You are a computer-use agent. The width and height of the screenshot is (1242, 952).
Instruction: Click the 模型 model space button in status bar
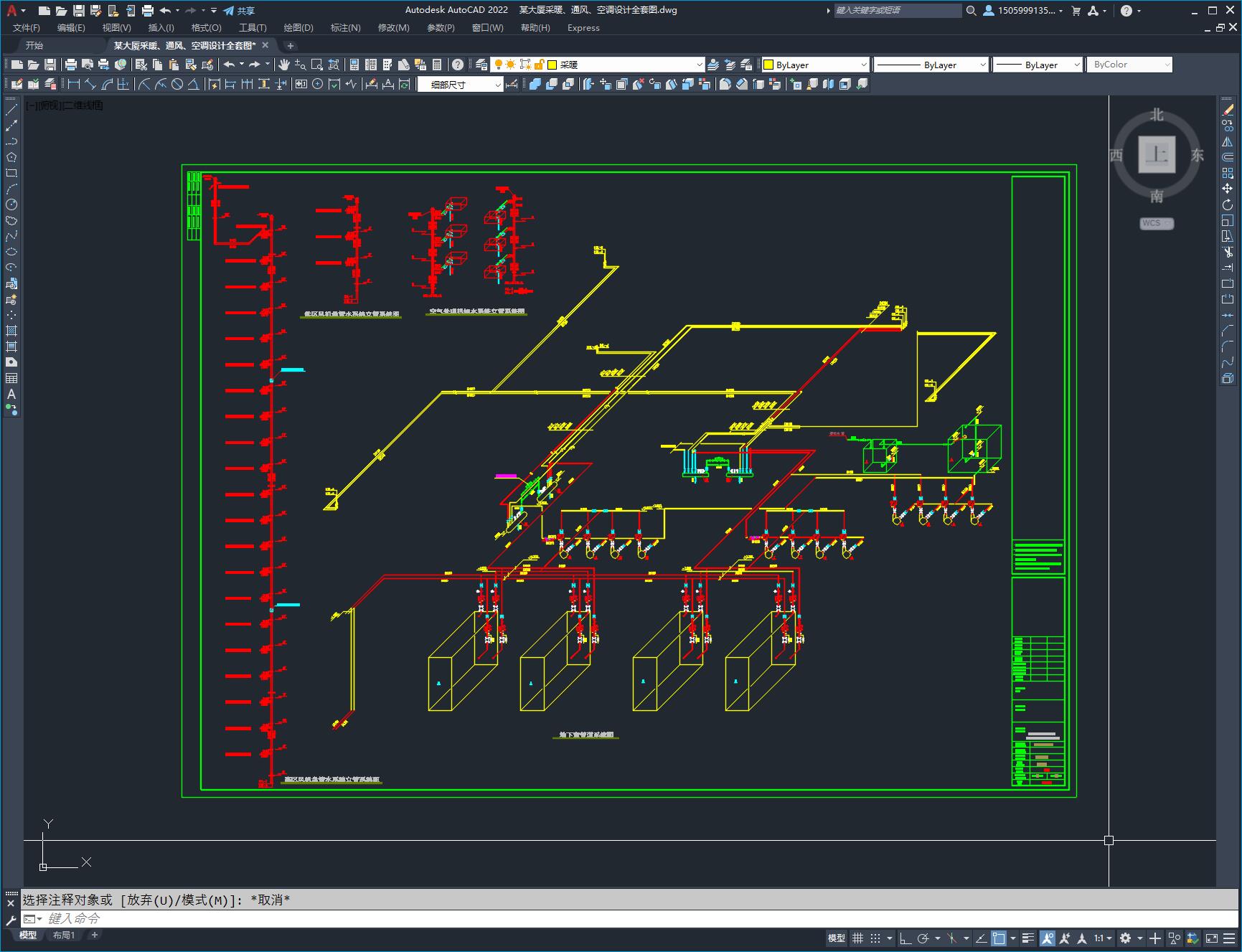coord(837,938)
